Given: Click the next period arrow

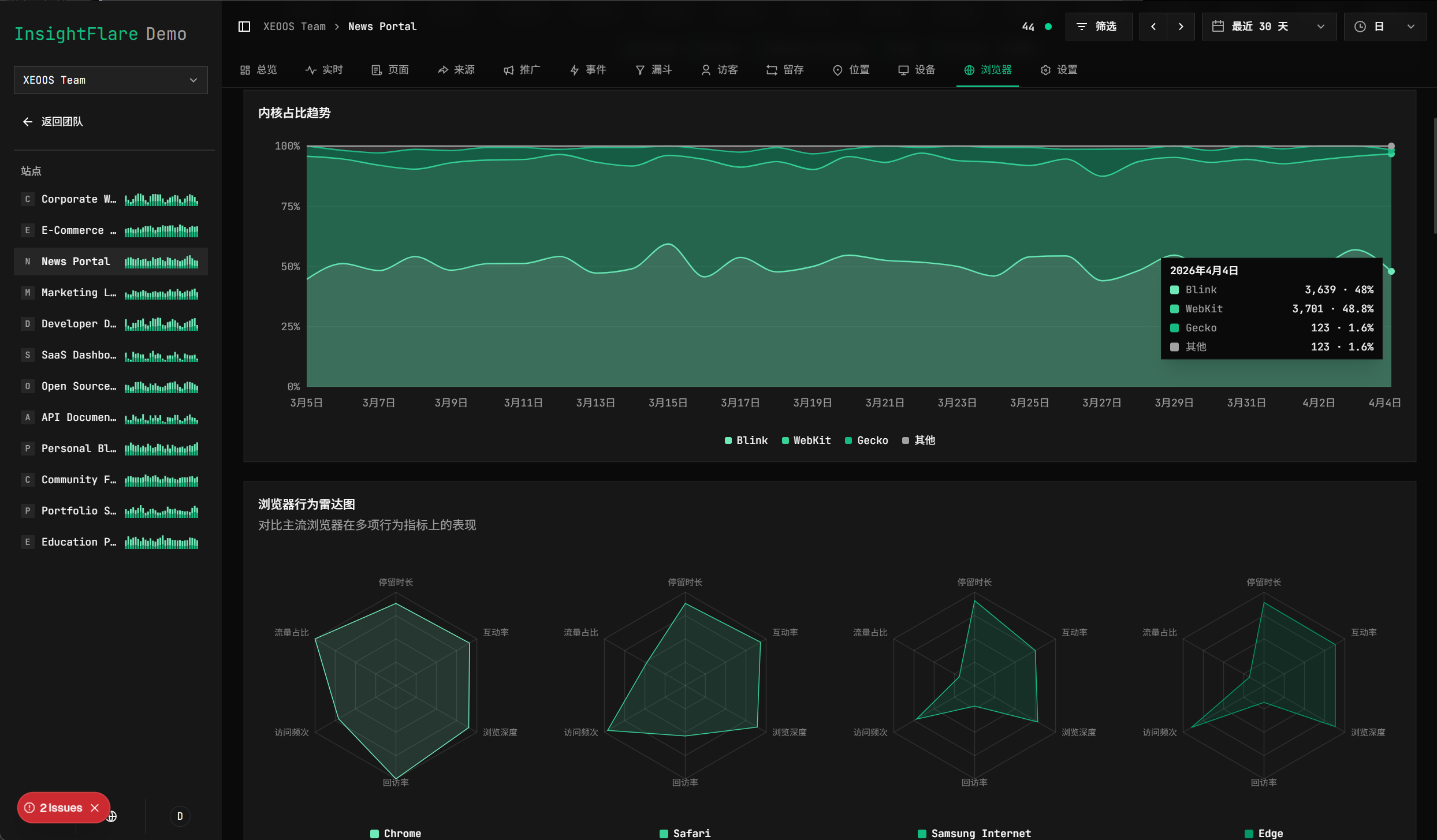Looking at the screenshot, I should click(1181, 27).
